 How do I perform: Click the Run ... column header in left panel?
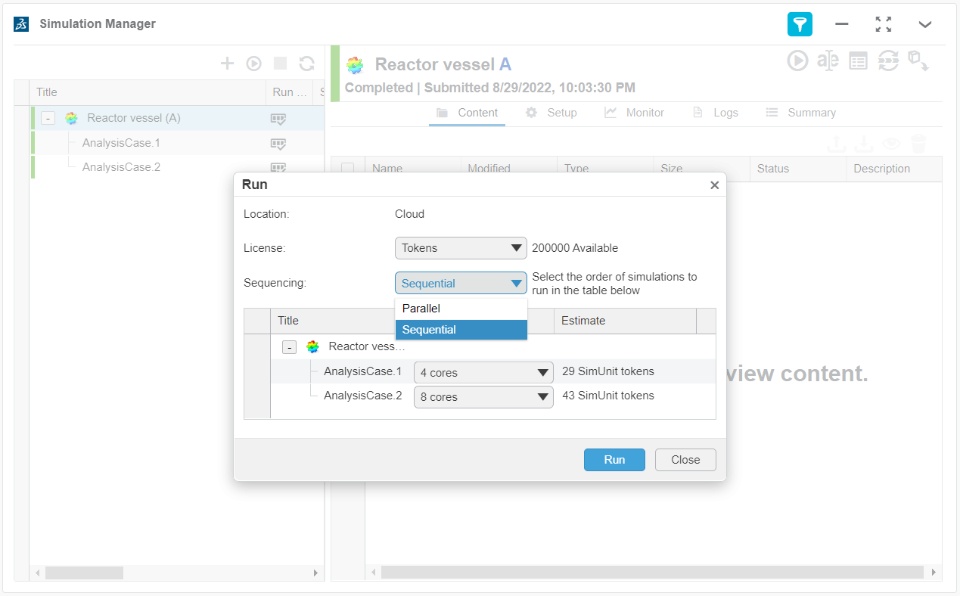coord(289,92)
